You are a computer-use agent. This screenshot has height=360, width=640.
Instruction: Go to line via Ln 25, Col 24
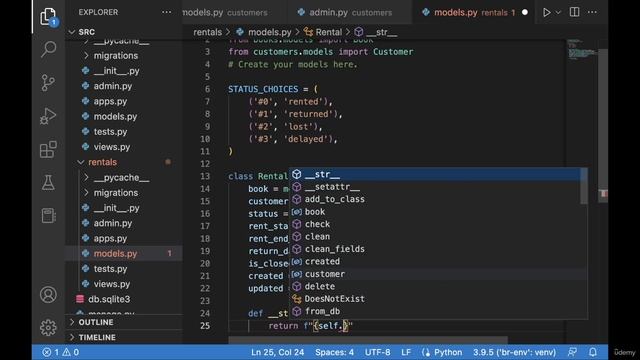click(278, 352)
